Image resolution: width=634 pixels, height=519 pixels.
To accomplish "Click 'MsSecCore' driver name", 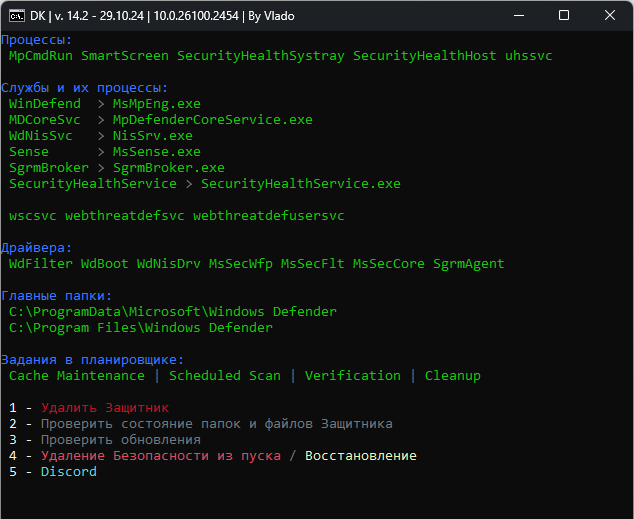I will point(389,264).
